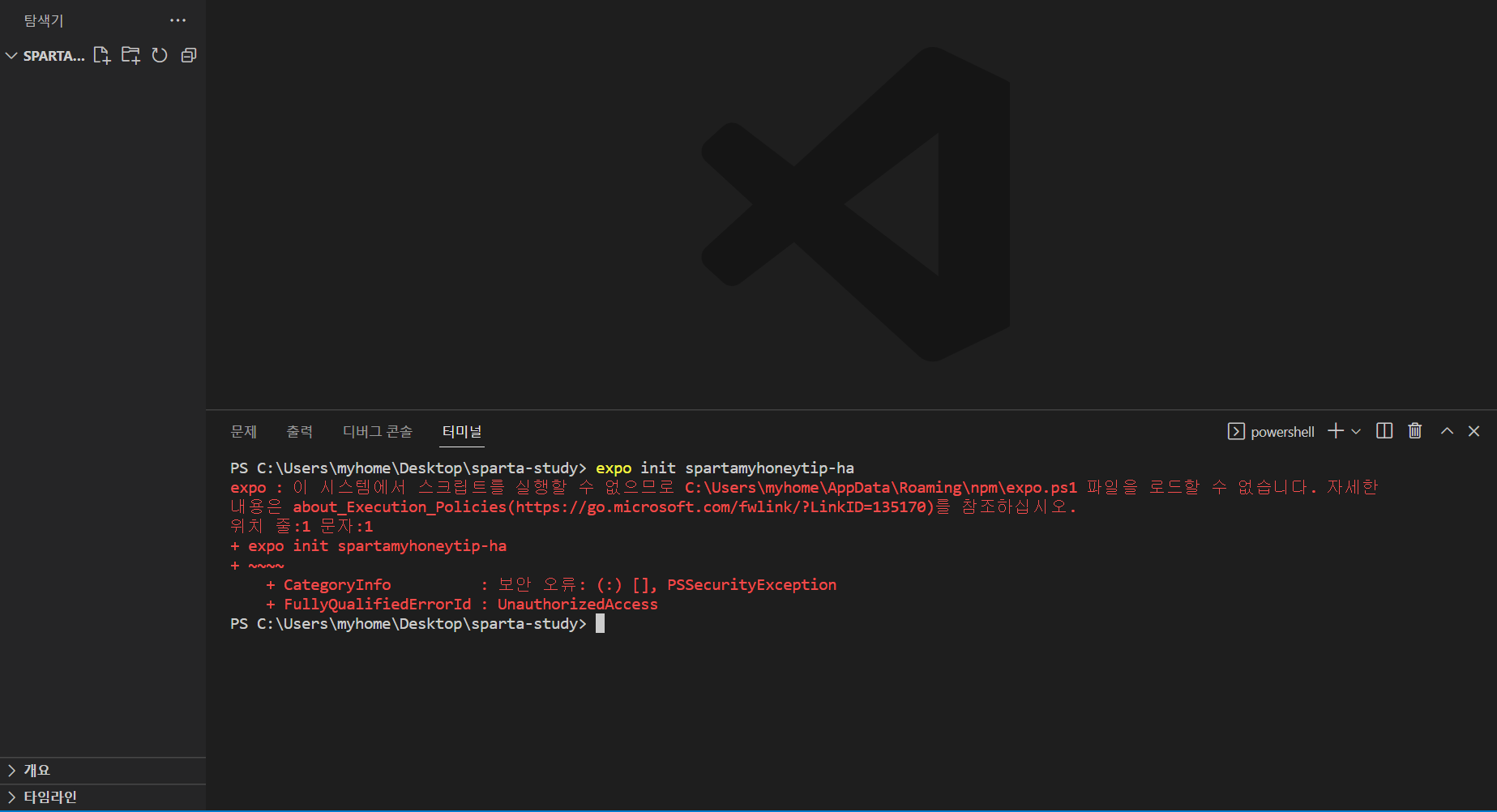Kill terminal with trash icon
Screen dimensions: 1497x812
1415,431
